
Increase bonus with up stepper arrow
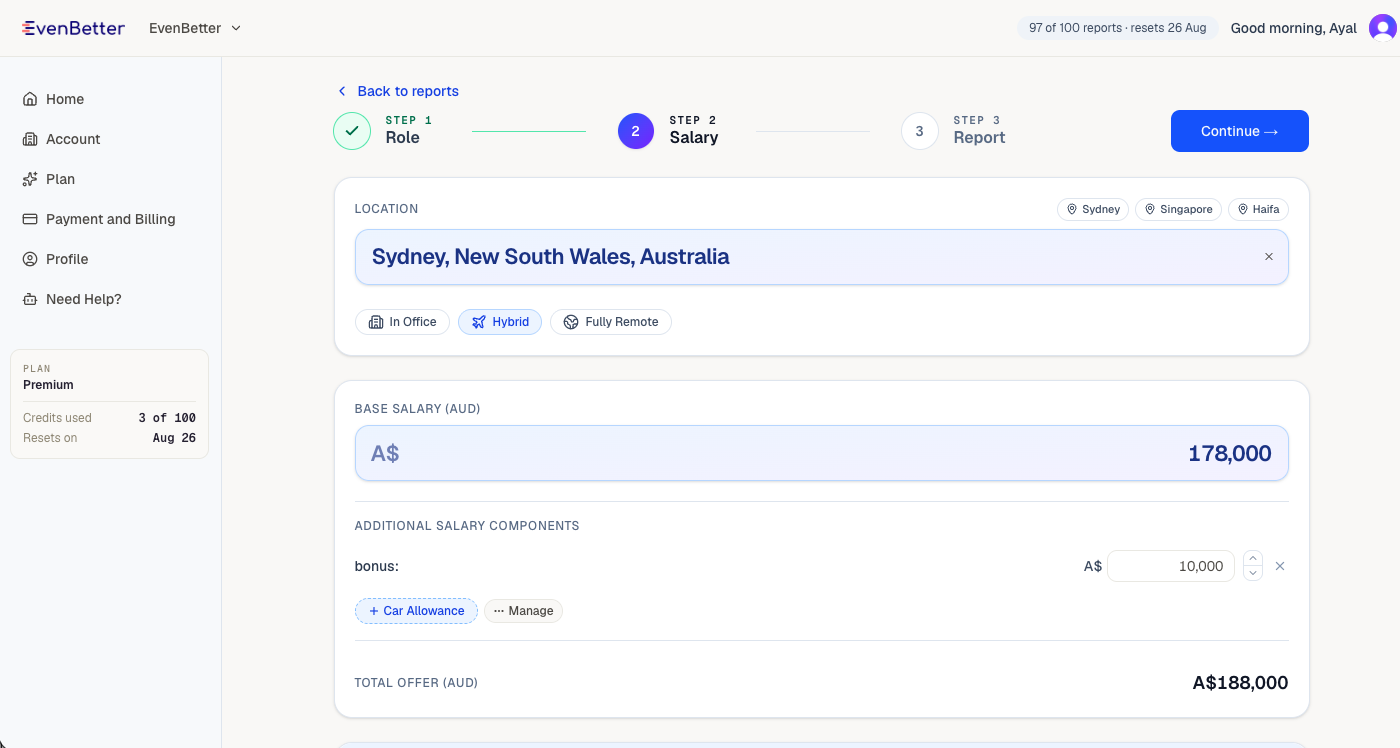(x=1253, y=559)
